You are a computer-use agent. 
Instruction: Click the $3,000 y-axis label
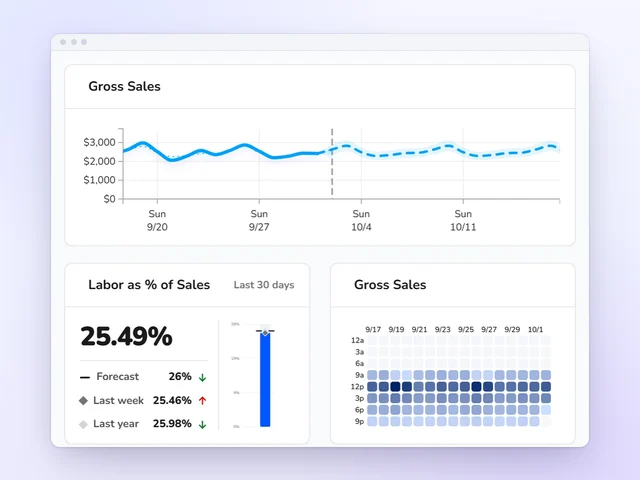[99, 142]
